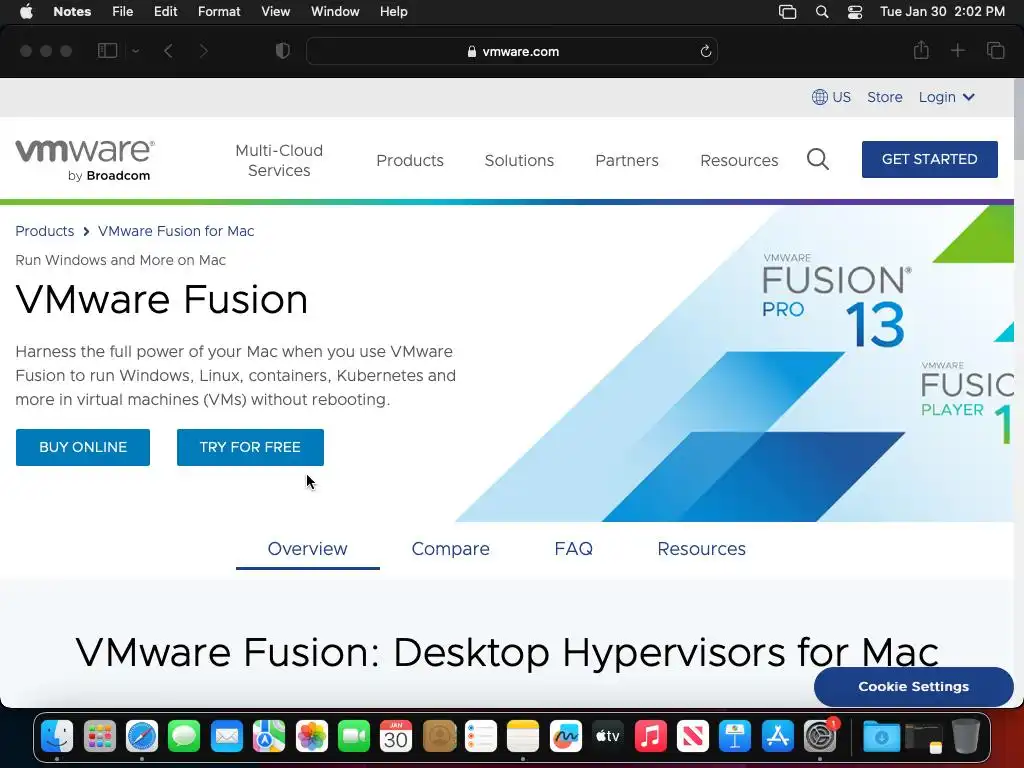Open the Format menu in menu bar

click(219, 12)
